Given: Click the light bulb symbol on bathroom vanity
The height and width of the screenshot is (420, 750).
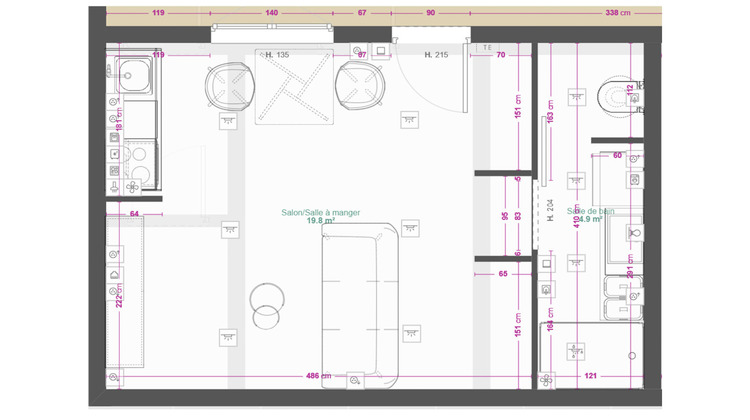Looking at the screenshot, I should 635,233.
